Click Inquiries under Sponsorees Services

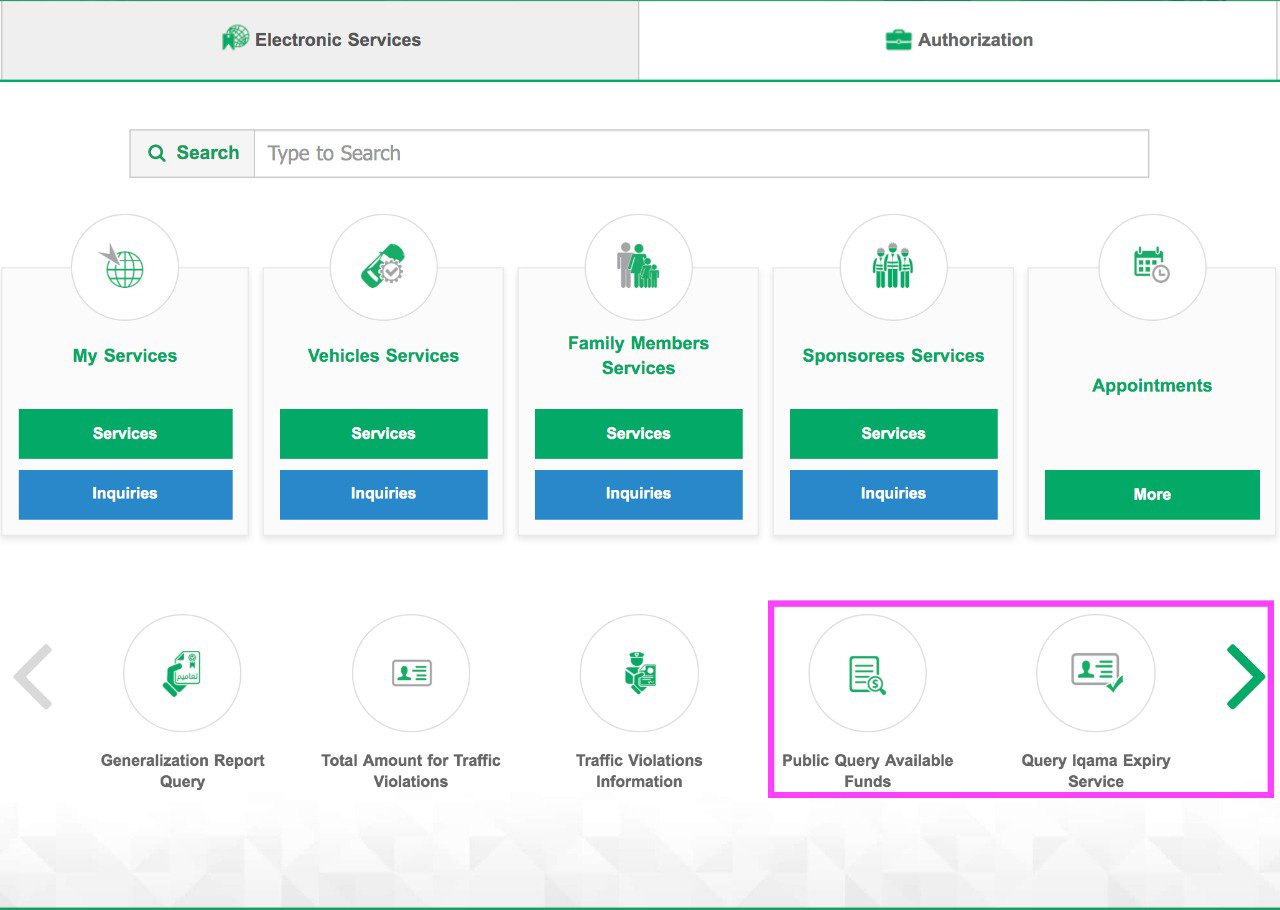tap(893, 494)
